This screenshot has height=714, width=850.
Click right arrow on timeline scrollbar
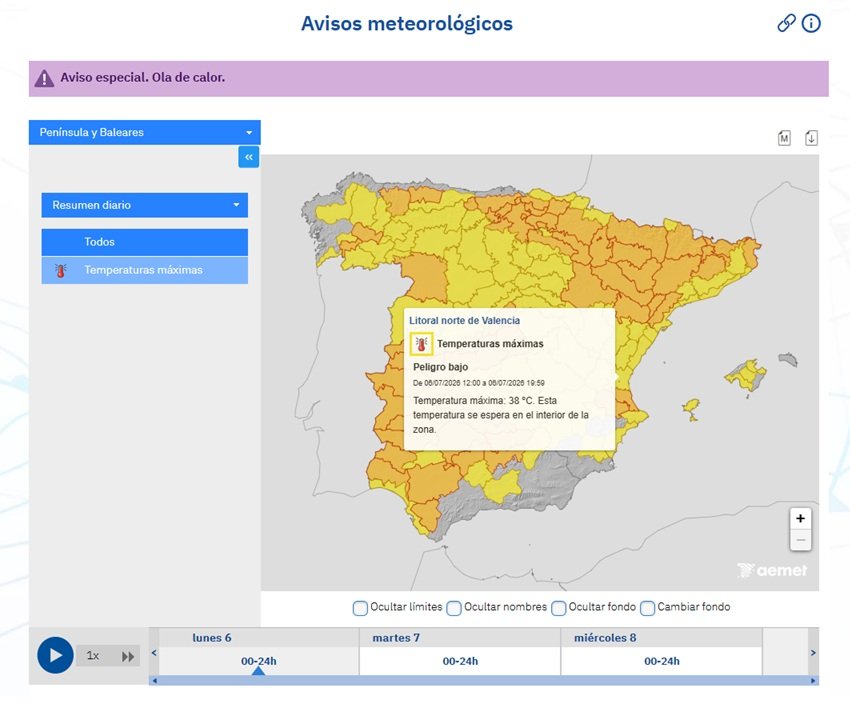(813, 680)
